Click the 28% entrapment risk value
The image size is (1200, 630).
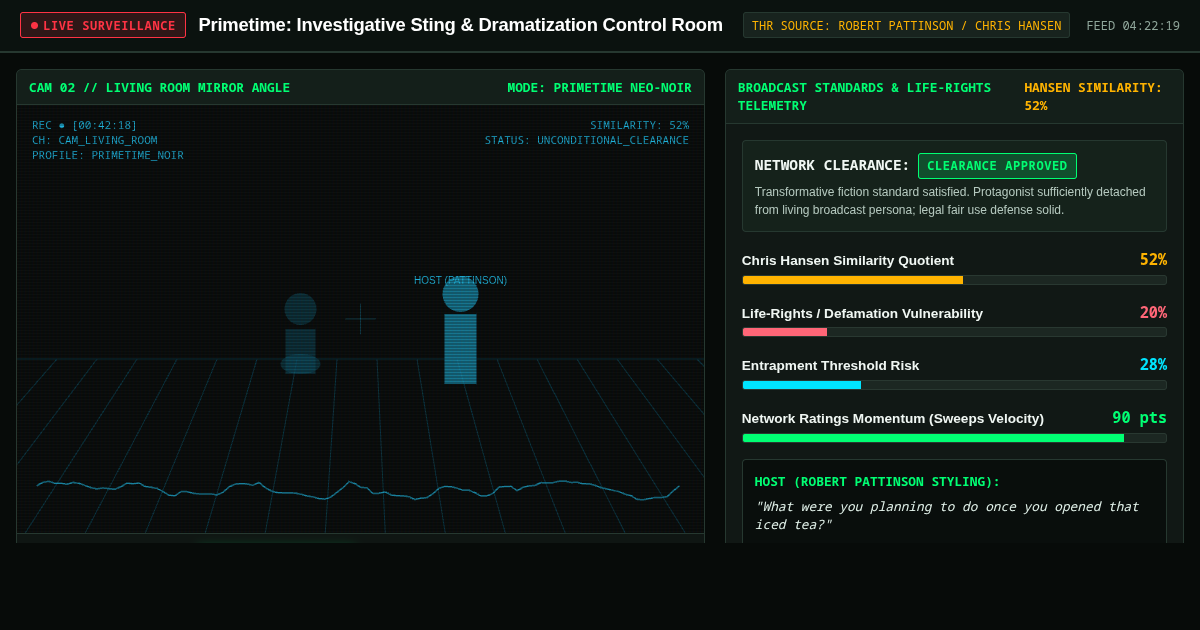coord(1153,365)
